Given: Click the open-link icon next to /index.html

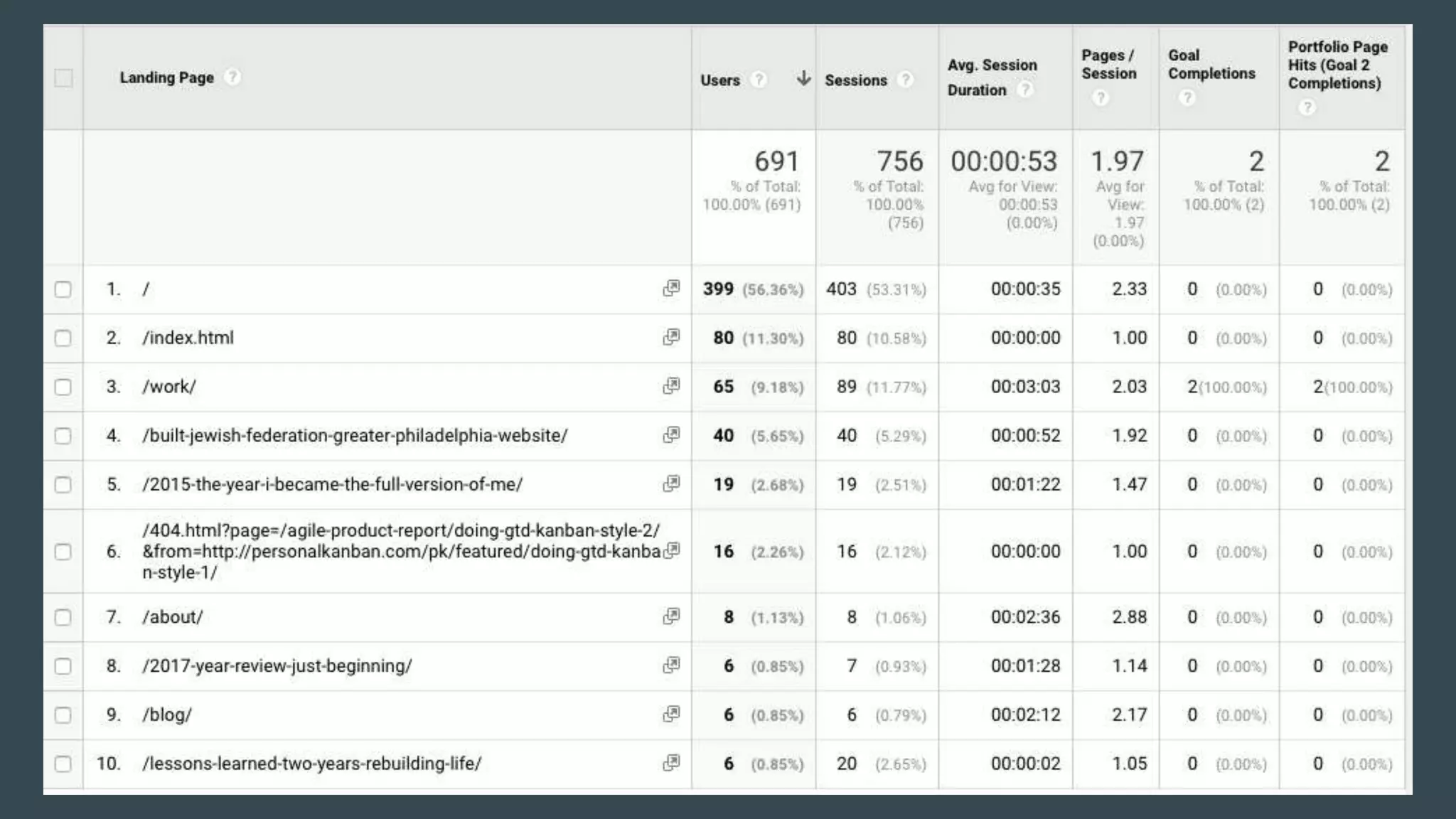Looking at the screenshot, I should [671, 337].
